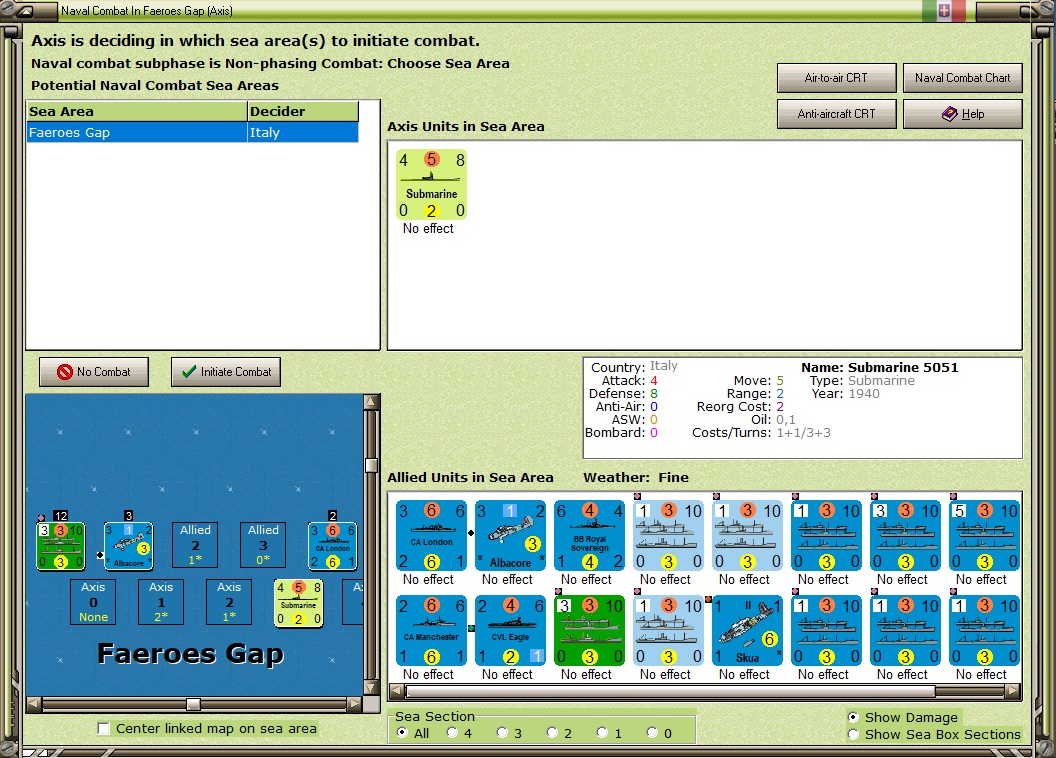Select the CVL Eagle carrier counter
This screenshot has height=758, width=1056.
pos(510,630)
